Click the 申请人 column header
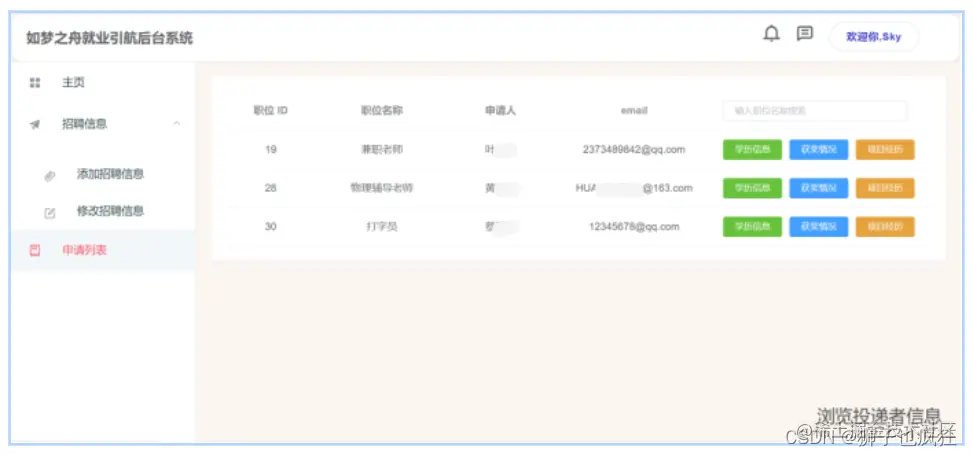The height and width of the screenshot is (456, 972). pyautogui.click(x=500, y=111)
